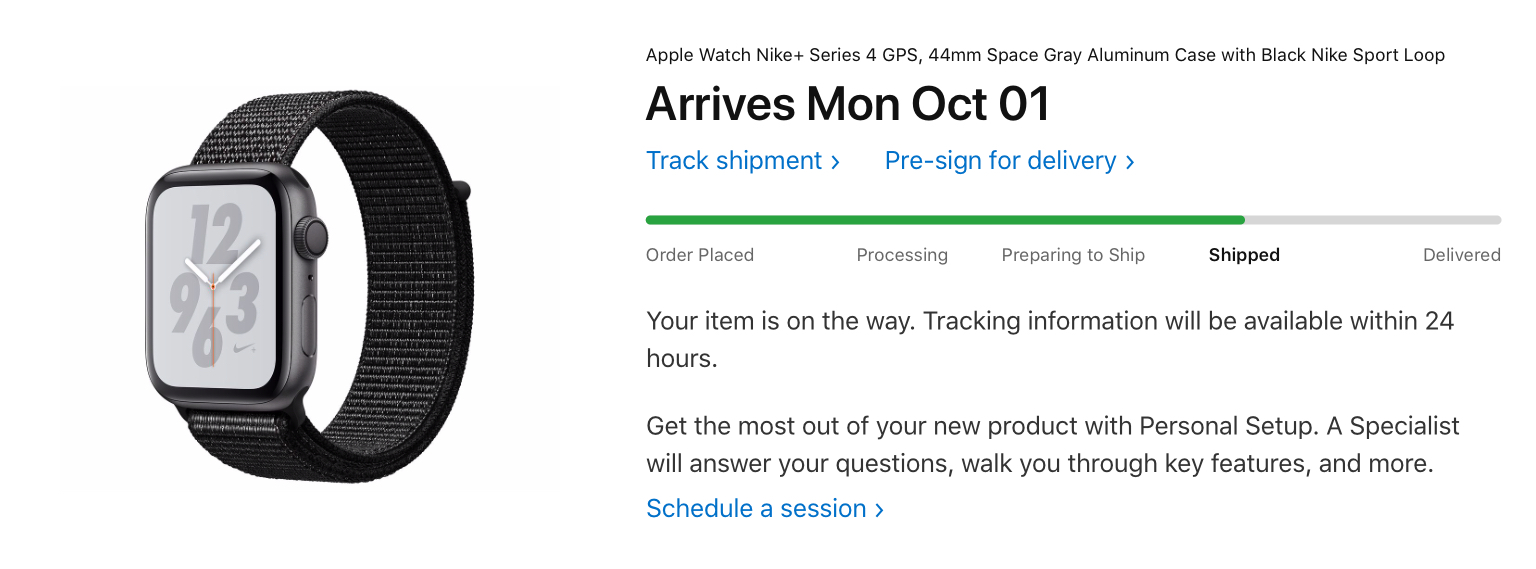Image resolution: width=1536 pixels, height=569 pixels.
Task: Click the Arrives Mon Oct 01 heading
Action: (848, 104)
